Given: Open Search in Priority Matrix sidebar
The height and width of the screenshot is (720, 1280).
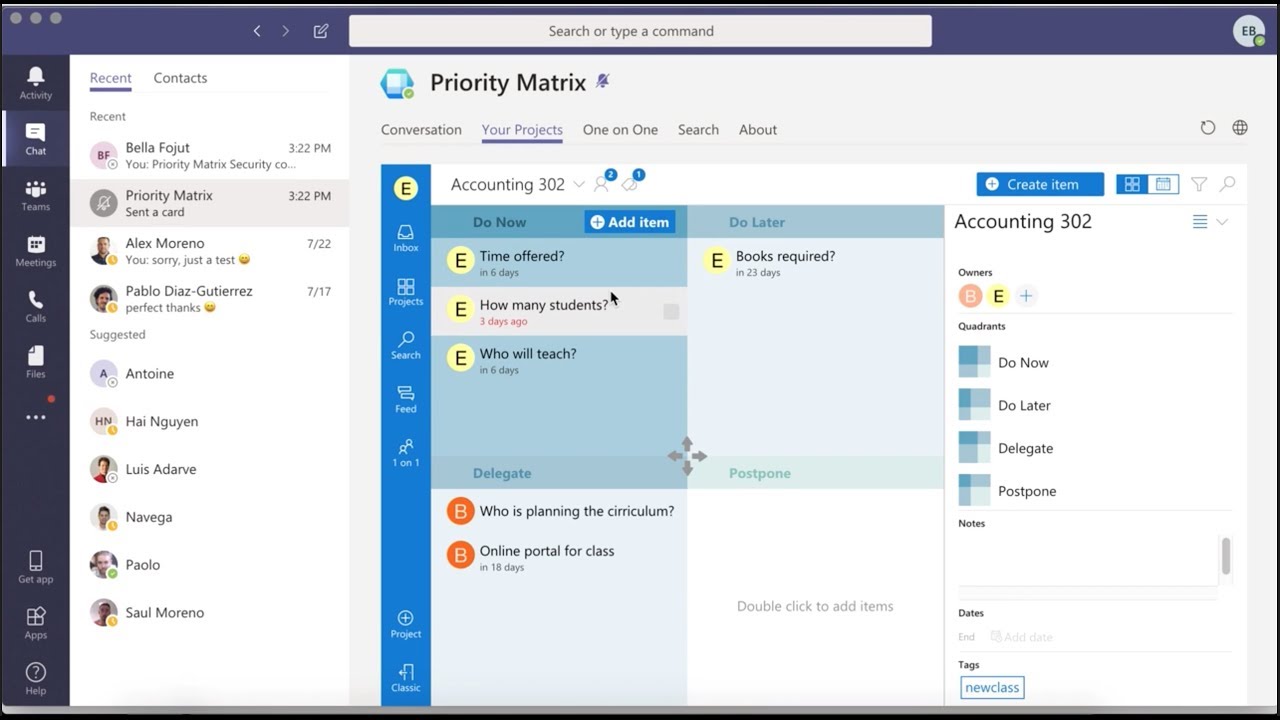Looking at the screenshot, I should coord(406,345).
